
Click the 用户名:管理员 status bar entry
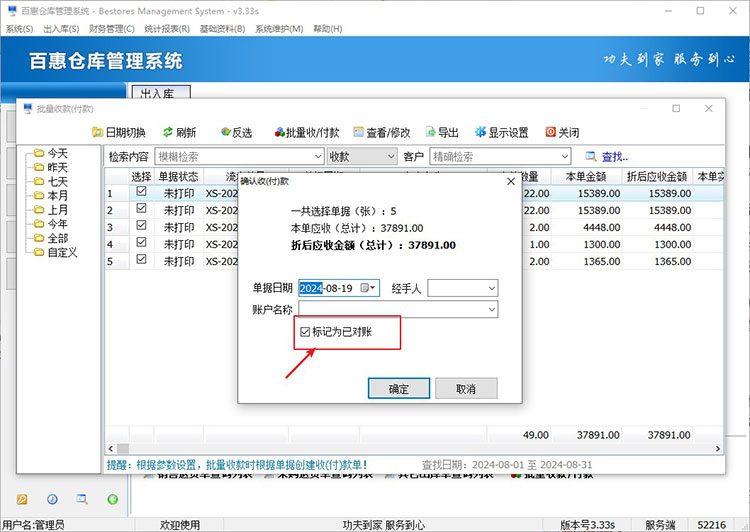coord(33,525)
